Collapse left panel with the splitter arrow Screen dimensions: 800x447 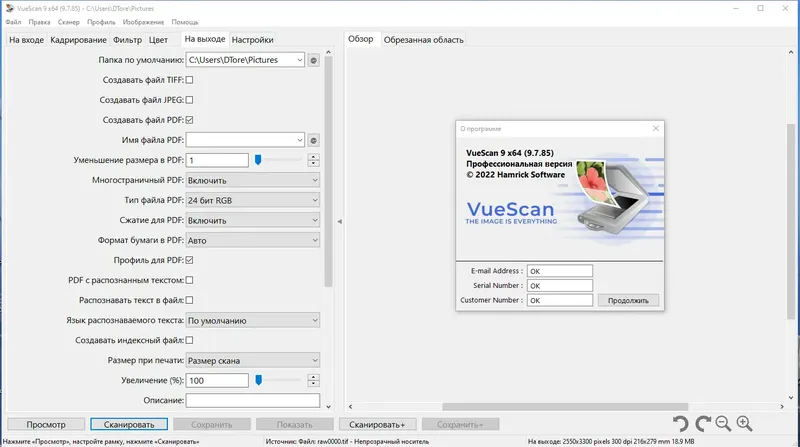pyautogui.click(x=339, y=221)
